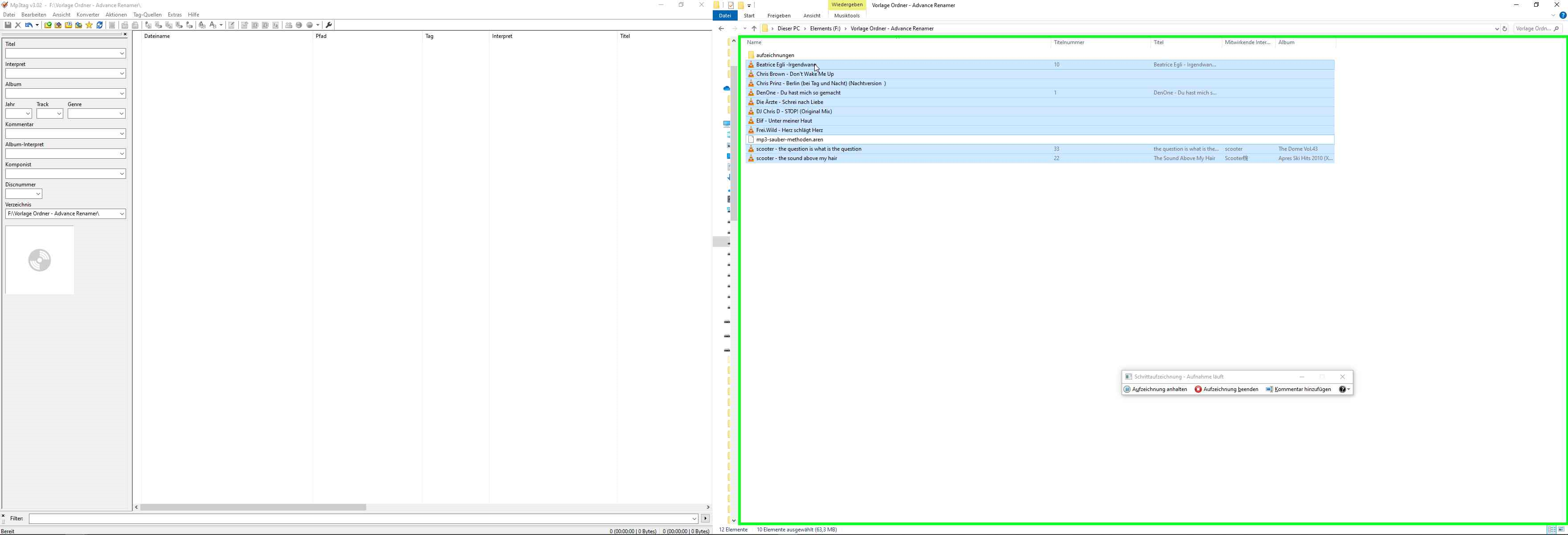1568x535 pixels.
Task: Click the Filter input field
Action: click(x=359, y=519)
